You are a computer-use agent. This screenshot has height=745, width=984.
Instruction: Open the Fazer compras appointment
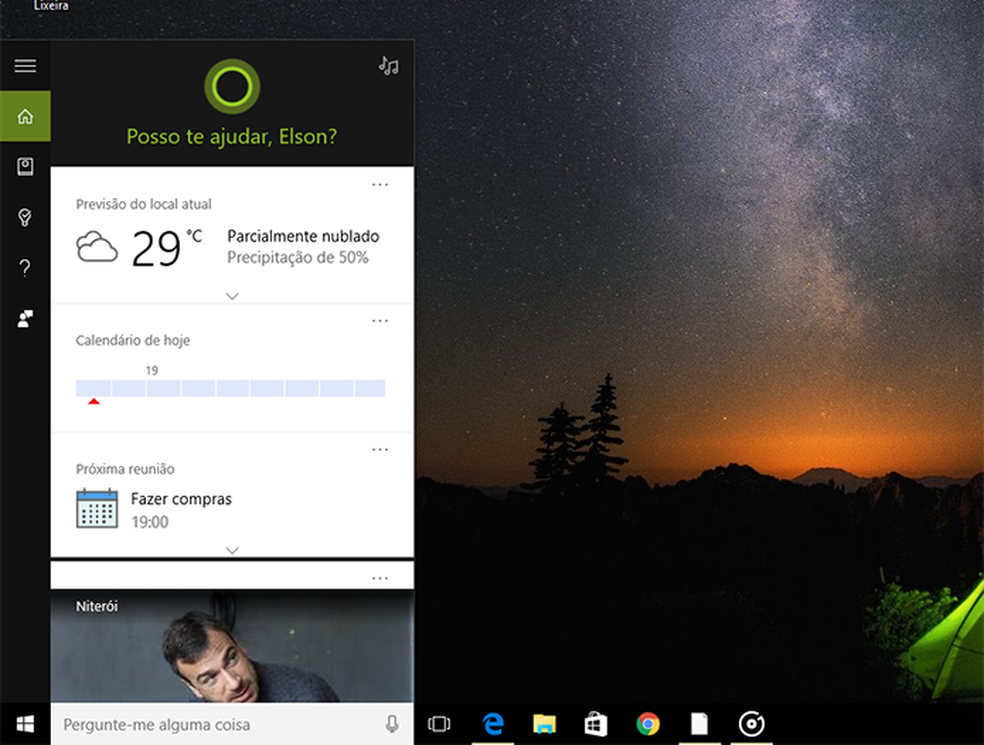182,499
